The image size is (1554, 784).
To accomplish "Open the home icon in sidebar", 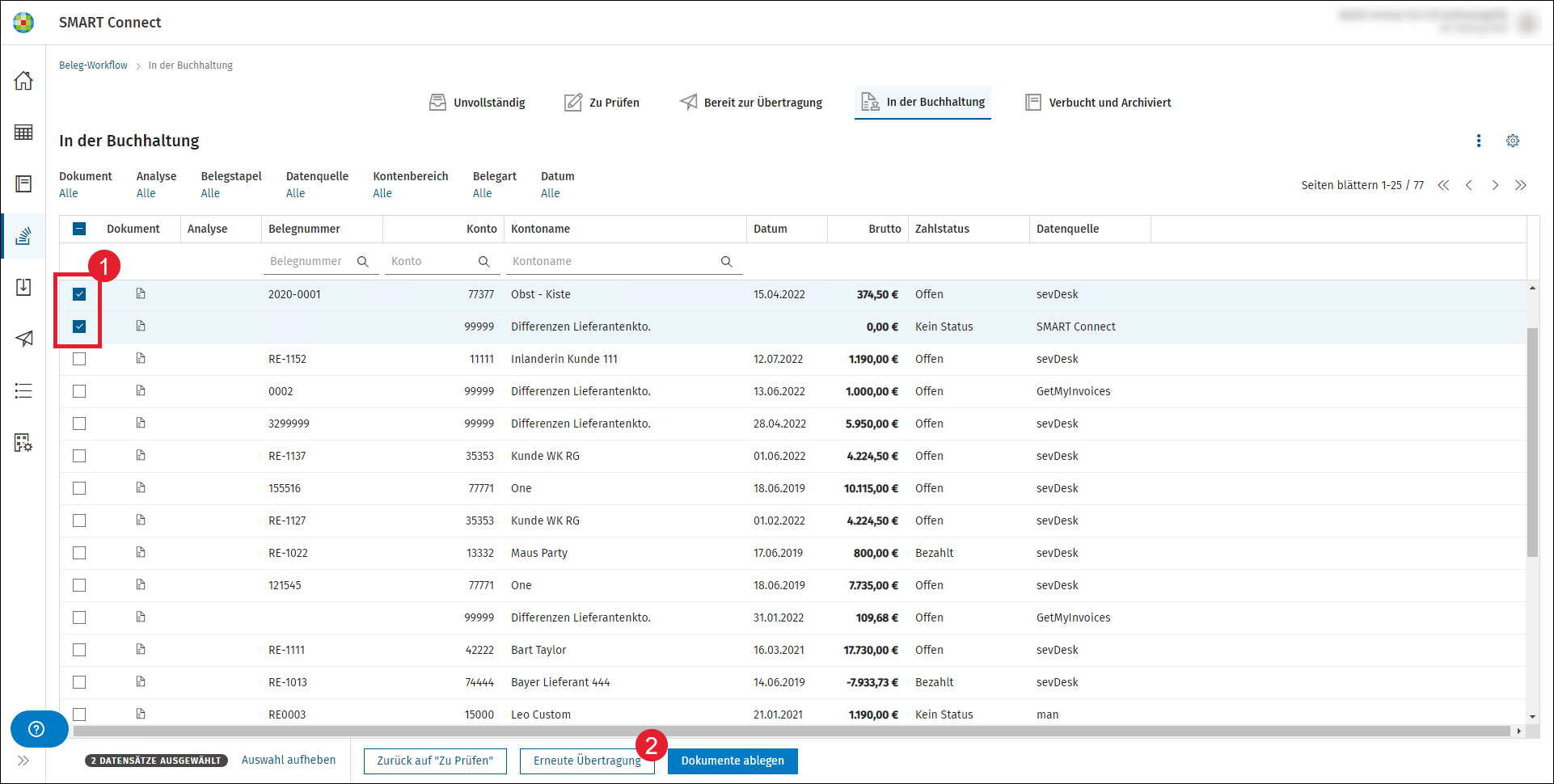I will tap(23, 81).
